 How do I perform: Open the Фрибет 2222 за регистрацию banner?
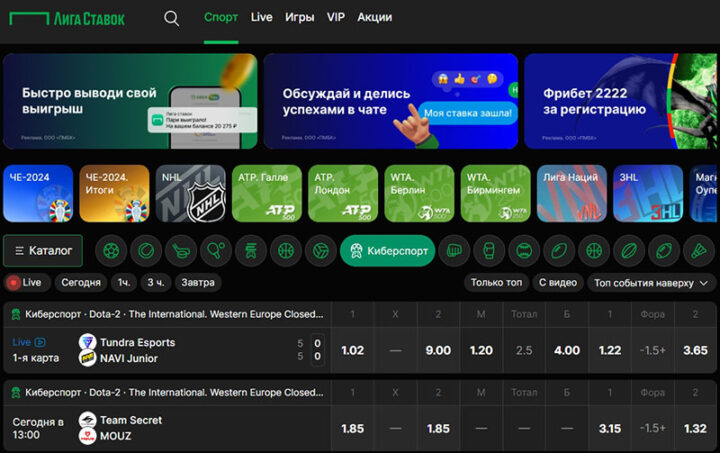620,101
